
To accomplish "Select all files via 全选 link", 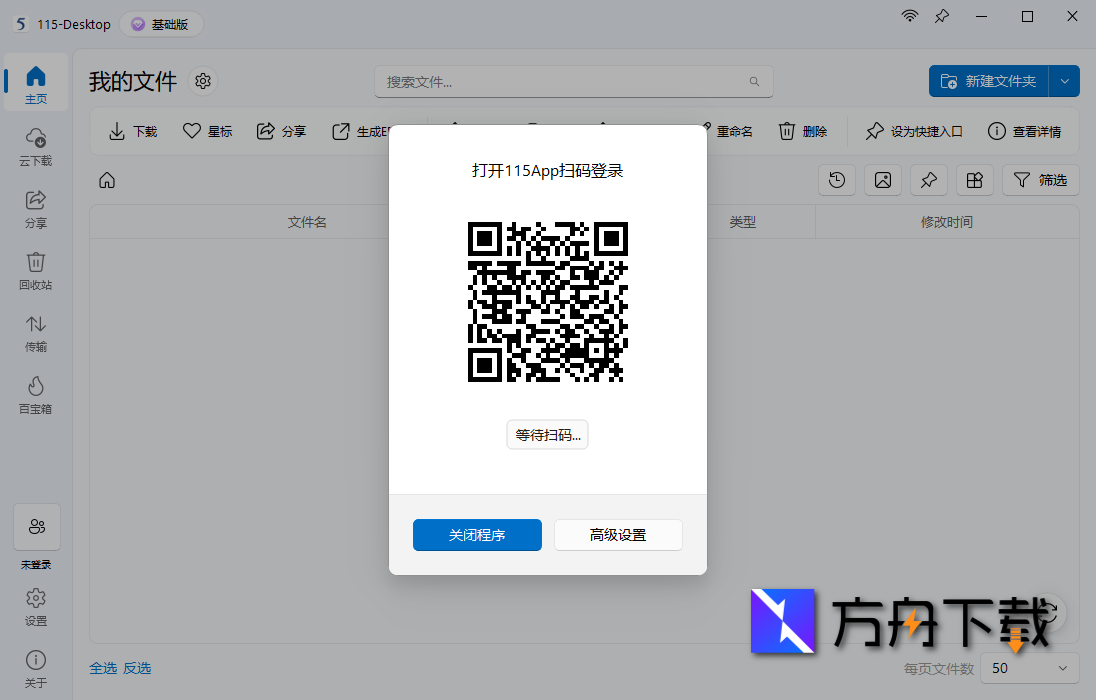I will tap(103, 668).
